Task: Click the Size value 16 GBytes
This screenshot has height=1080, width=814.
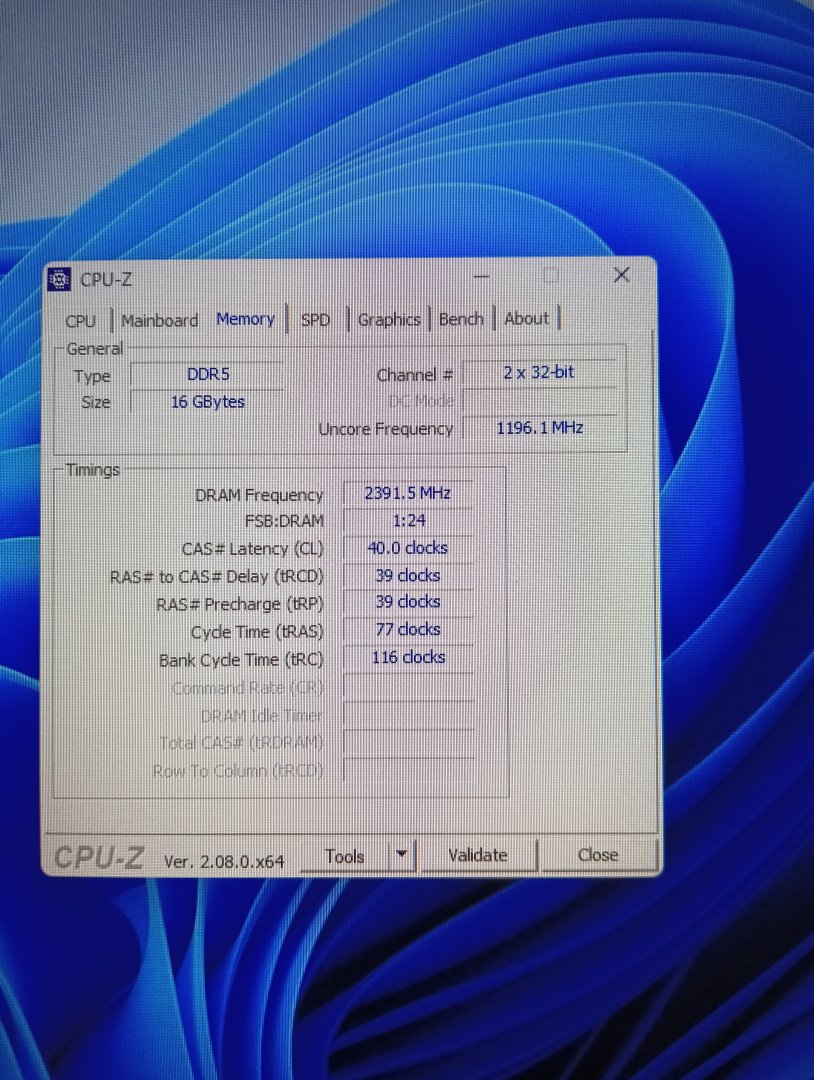Action: point(207,402)
